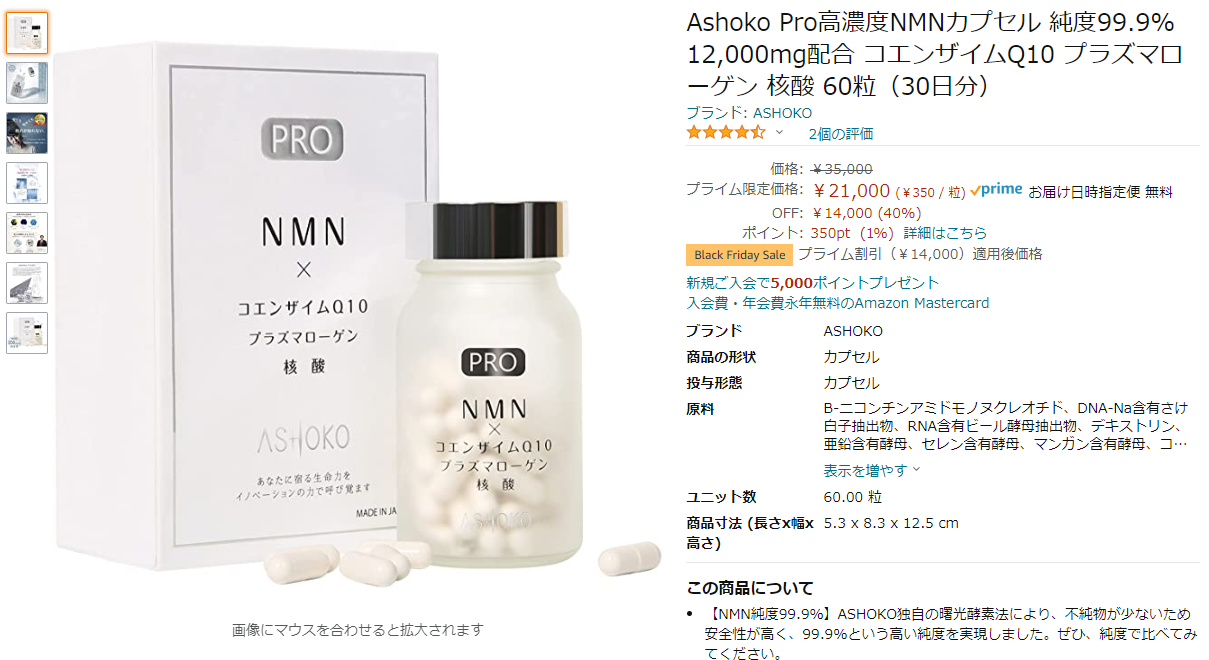The height and width of the screenshot is (660, 1209).
Task: Click the Black Friday Sale badge
Action: (x=739, y=255)
